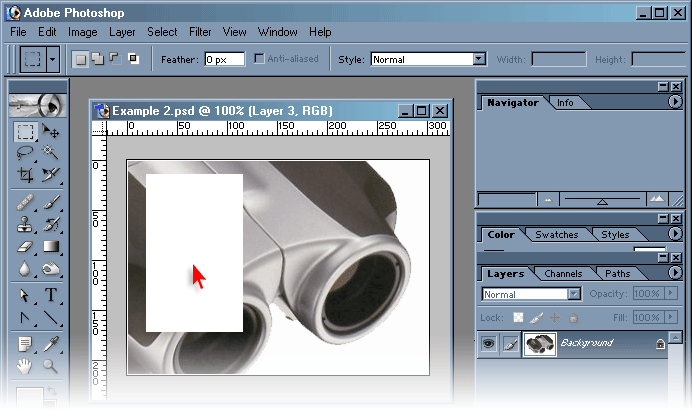Image resolution: width=692 pixels, height=410 pixels.
Task: Open the Image menu
Action: tap(83, 32)
